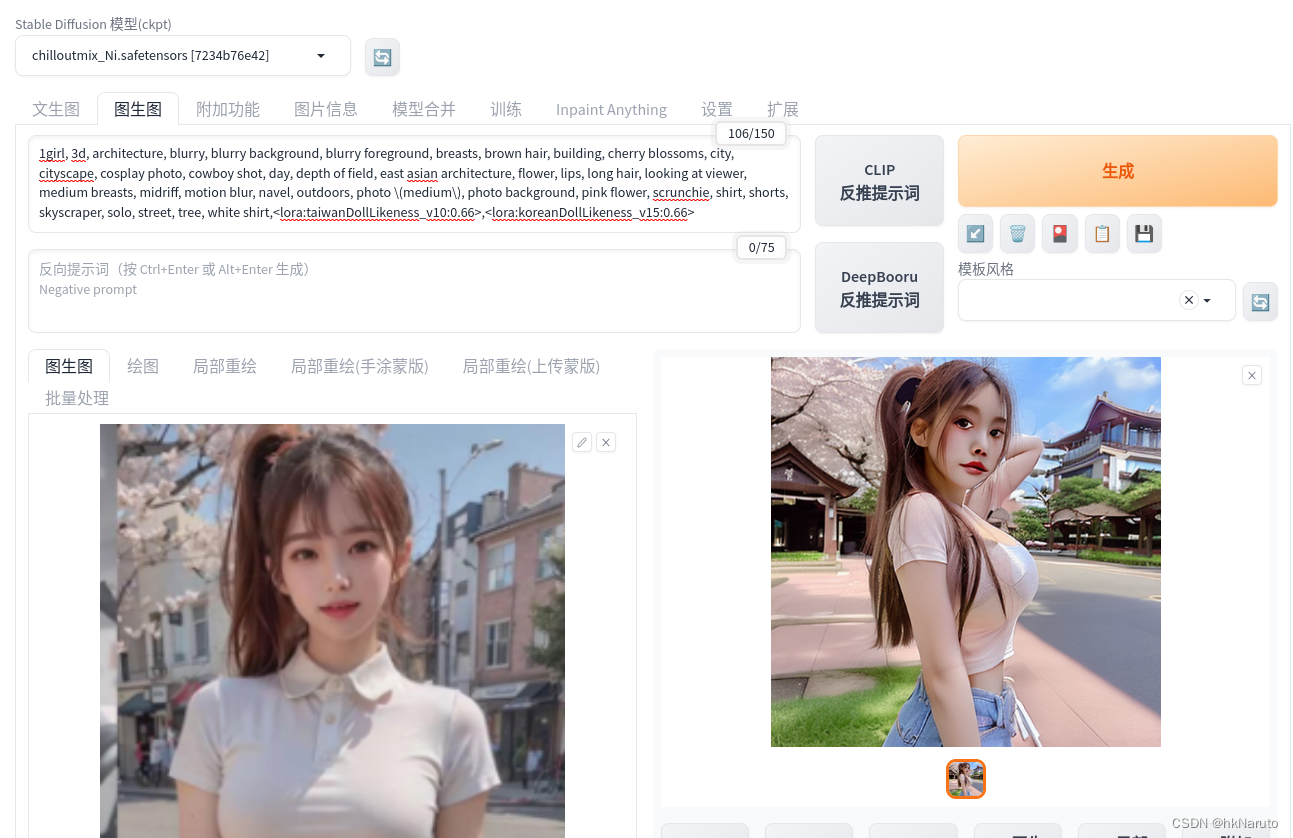Switch to the 文生图 tab
Screen dimensions: 1293x838
[56, 109]
